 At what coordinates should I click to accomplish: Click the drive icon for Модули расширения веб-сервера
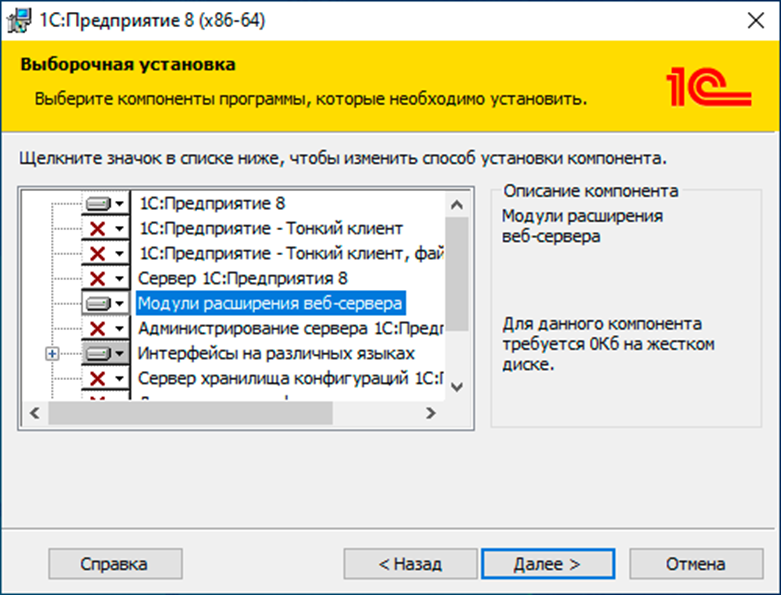[98, 302]
